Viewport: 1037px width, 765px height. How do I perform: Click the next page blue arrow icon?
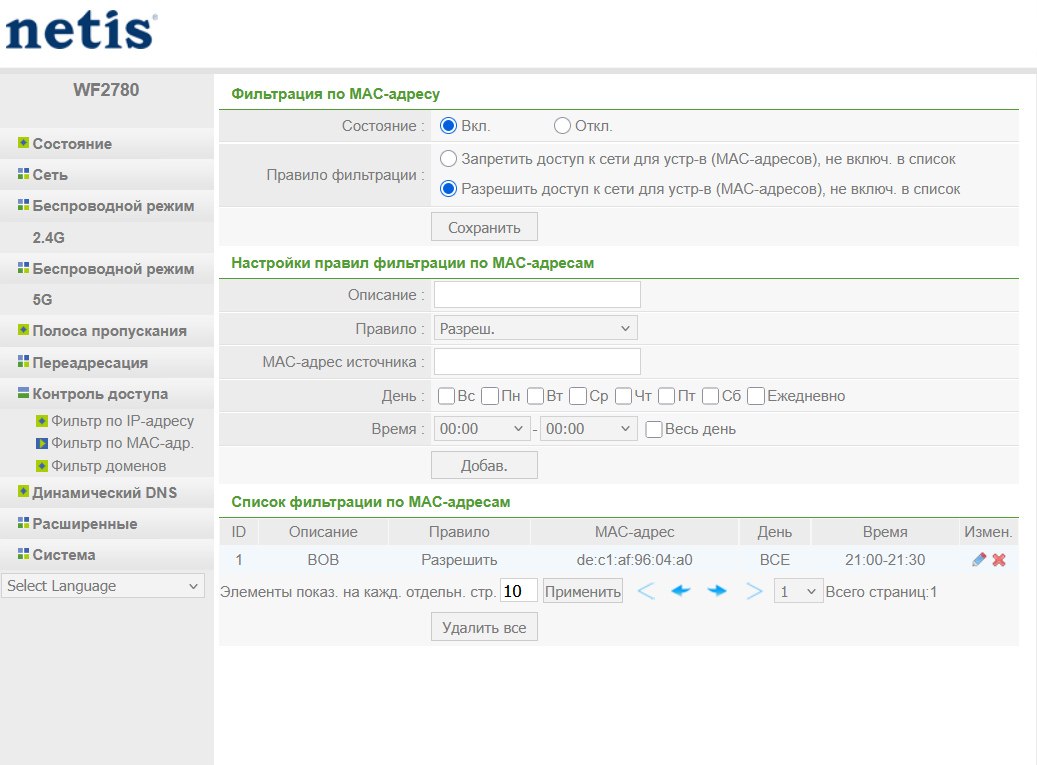(x=717, y=591)
